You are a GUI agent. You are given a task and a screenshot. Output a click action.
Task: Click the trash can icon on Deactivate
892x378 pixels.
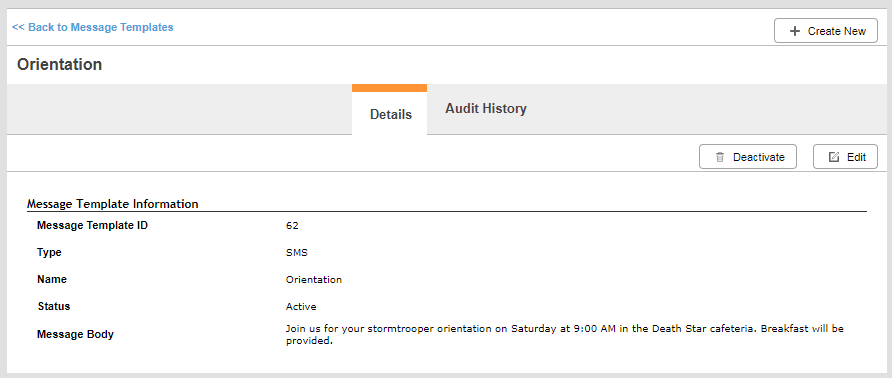720,157
